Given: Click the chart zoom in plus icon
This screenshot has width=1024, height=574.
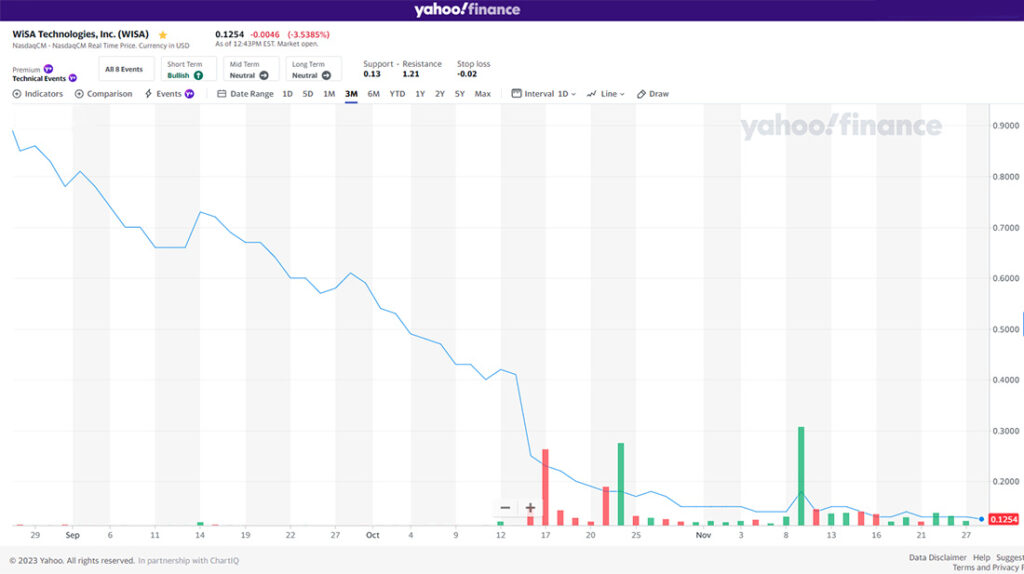Looking at the screenshot, I should click(530, 507).
